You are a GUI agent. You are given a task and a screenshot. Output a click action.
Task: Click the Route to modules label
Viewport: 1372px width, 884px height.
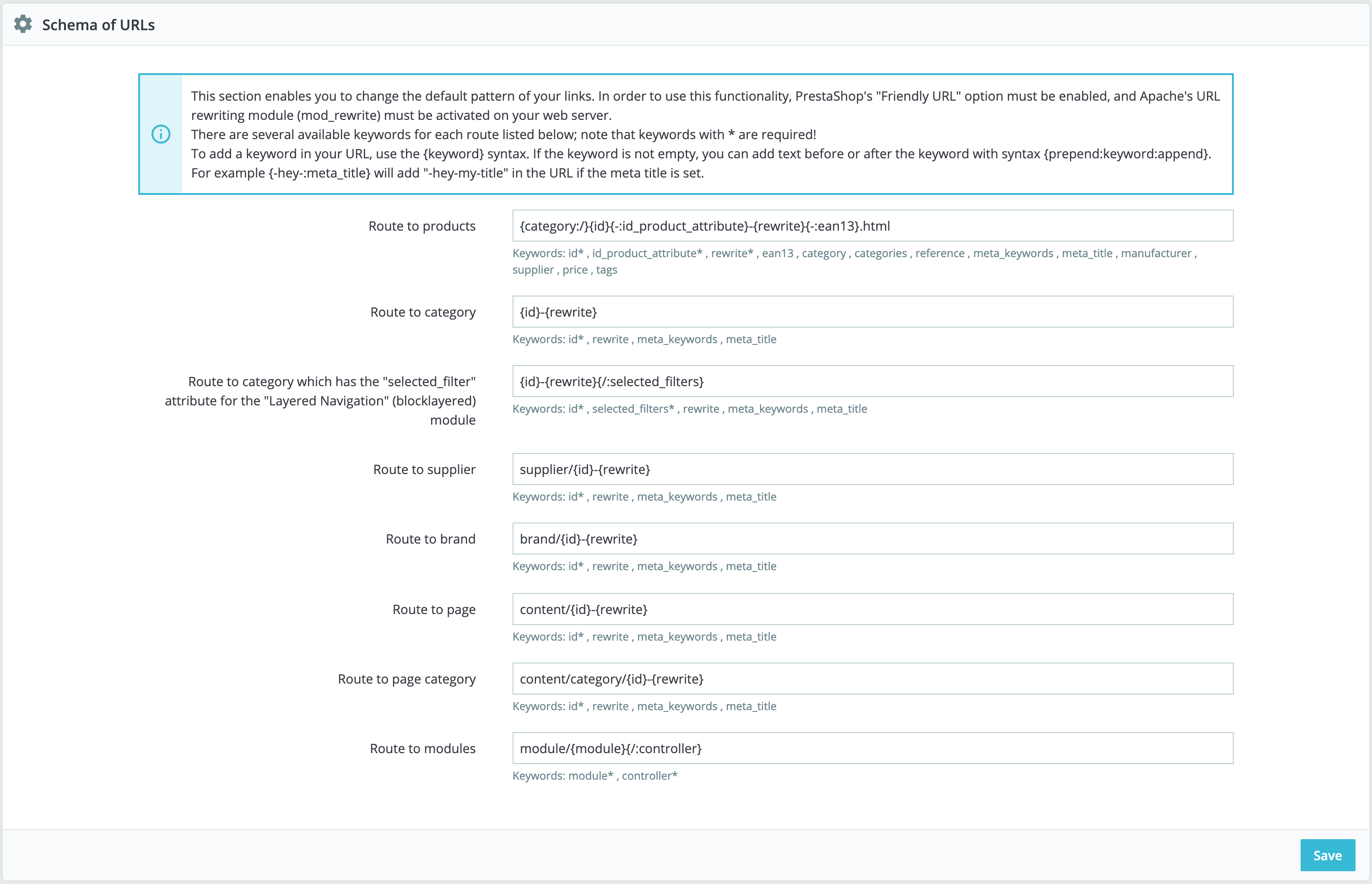(422, 749)
